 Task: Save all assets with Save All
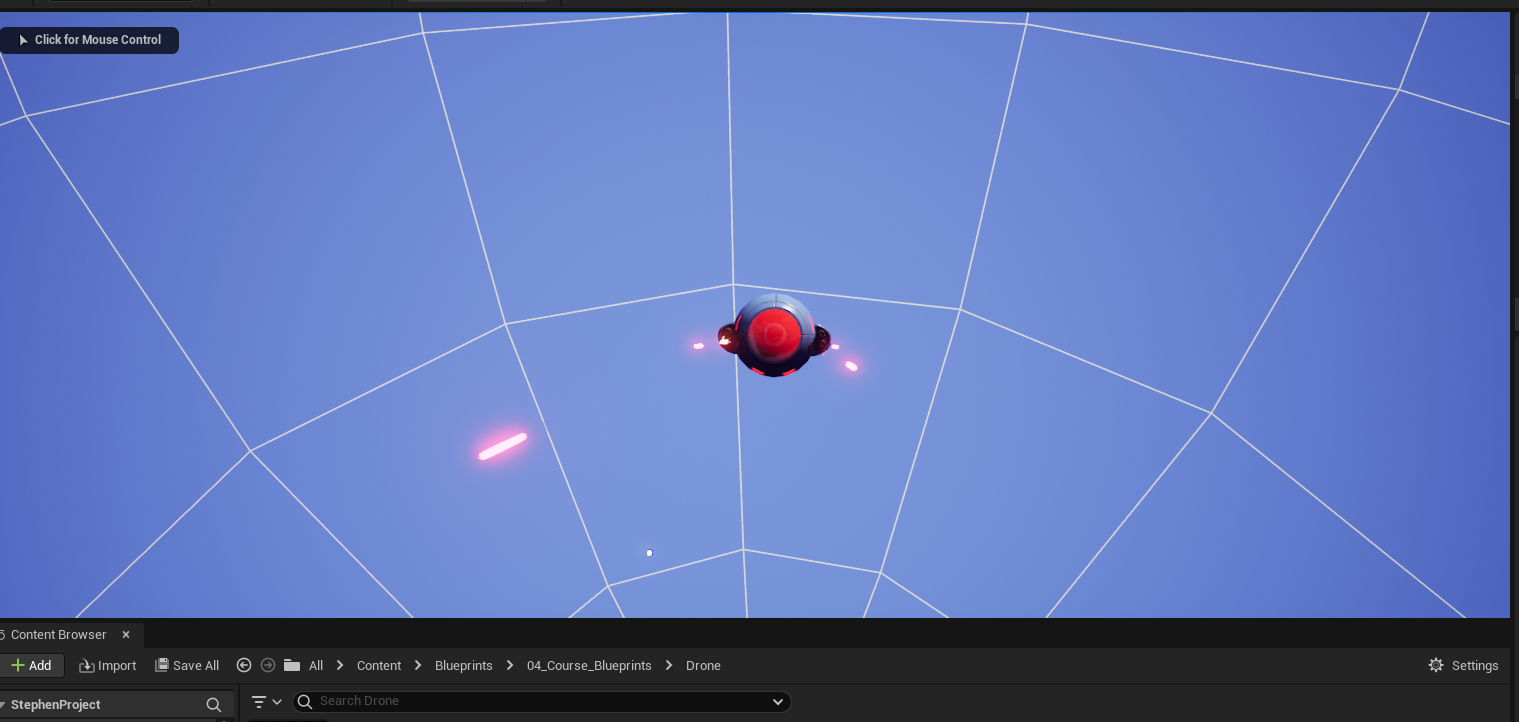coord(187,666)
